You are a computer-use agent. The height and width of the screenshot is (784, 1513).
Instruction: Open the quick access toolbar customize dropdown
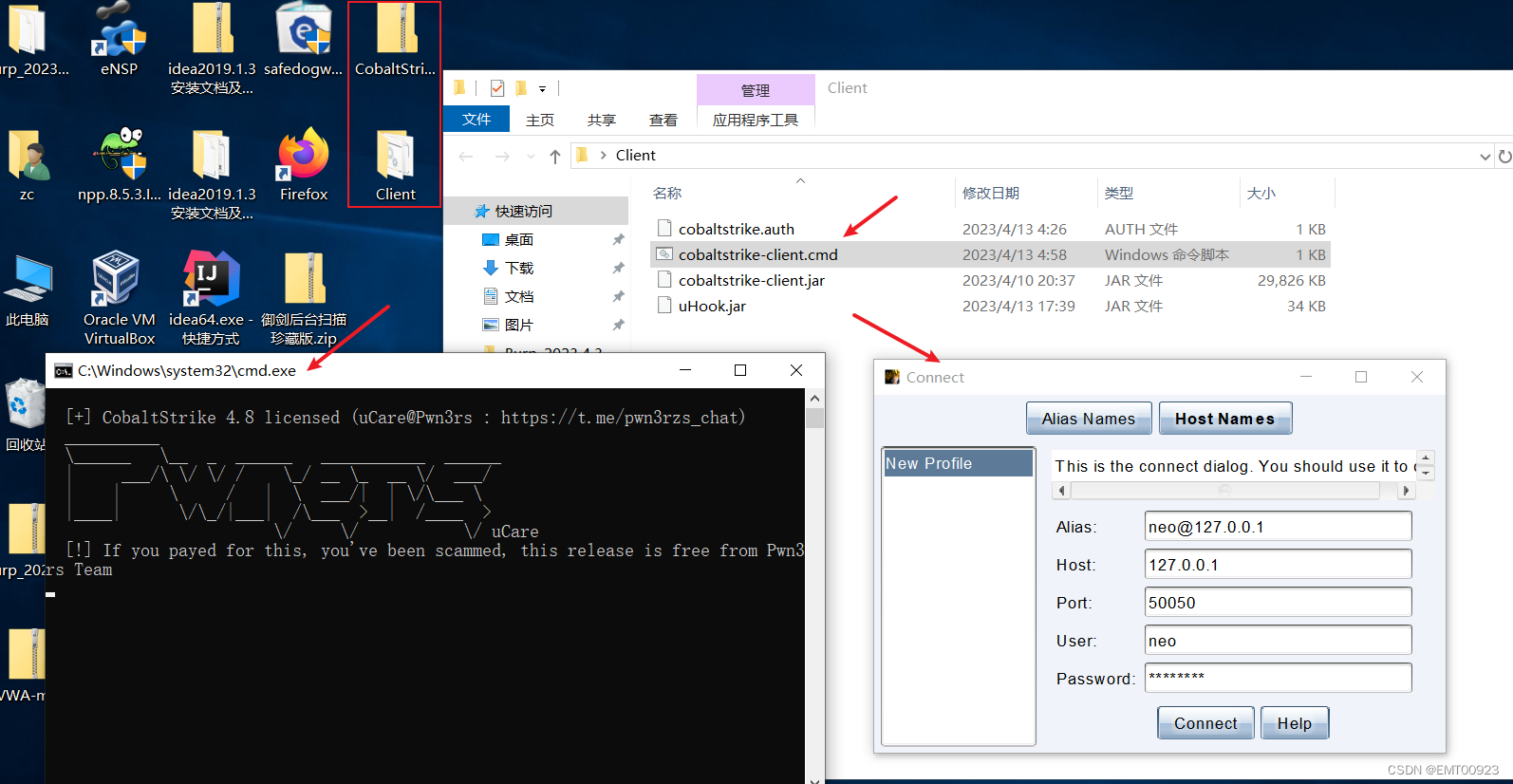click(543, 89)
